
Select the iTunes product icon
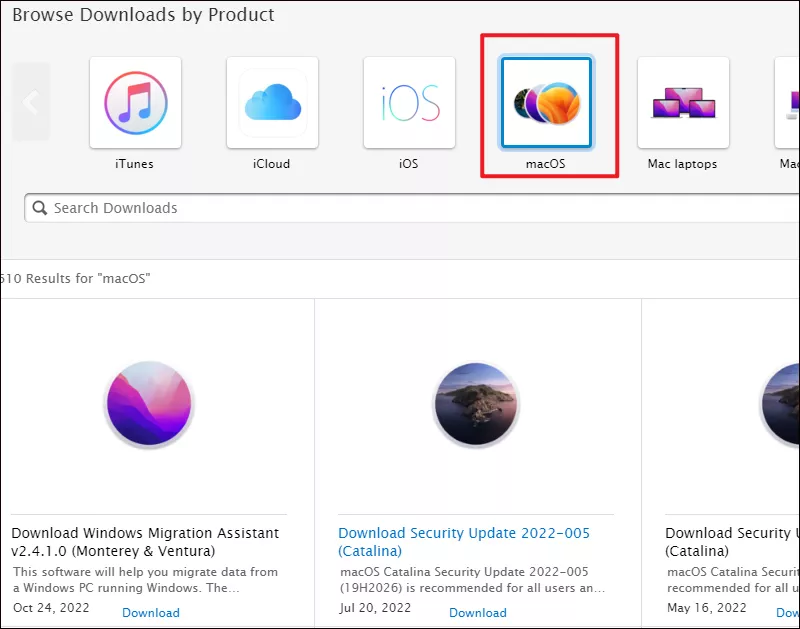135,103
